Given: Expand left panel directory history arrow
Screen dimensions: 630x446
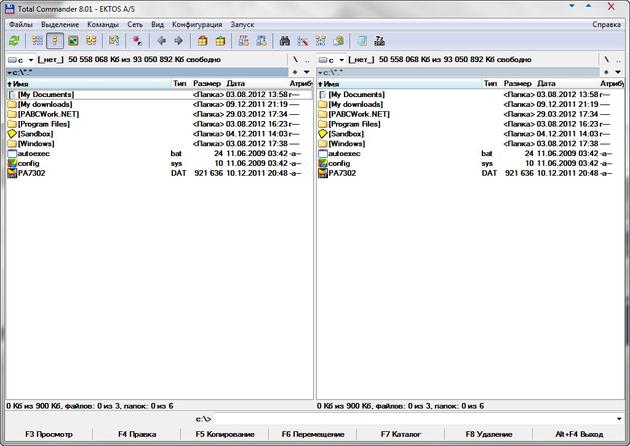Looking at the screenshot, I should click(307, 72).
